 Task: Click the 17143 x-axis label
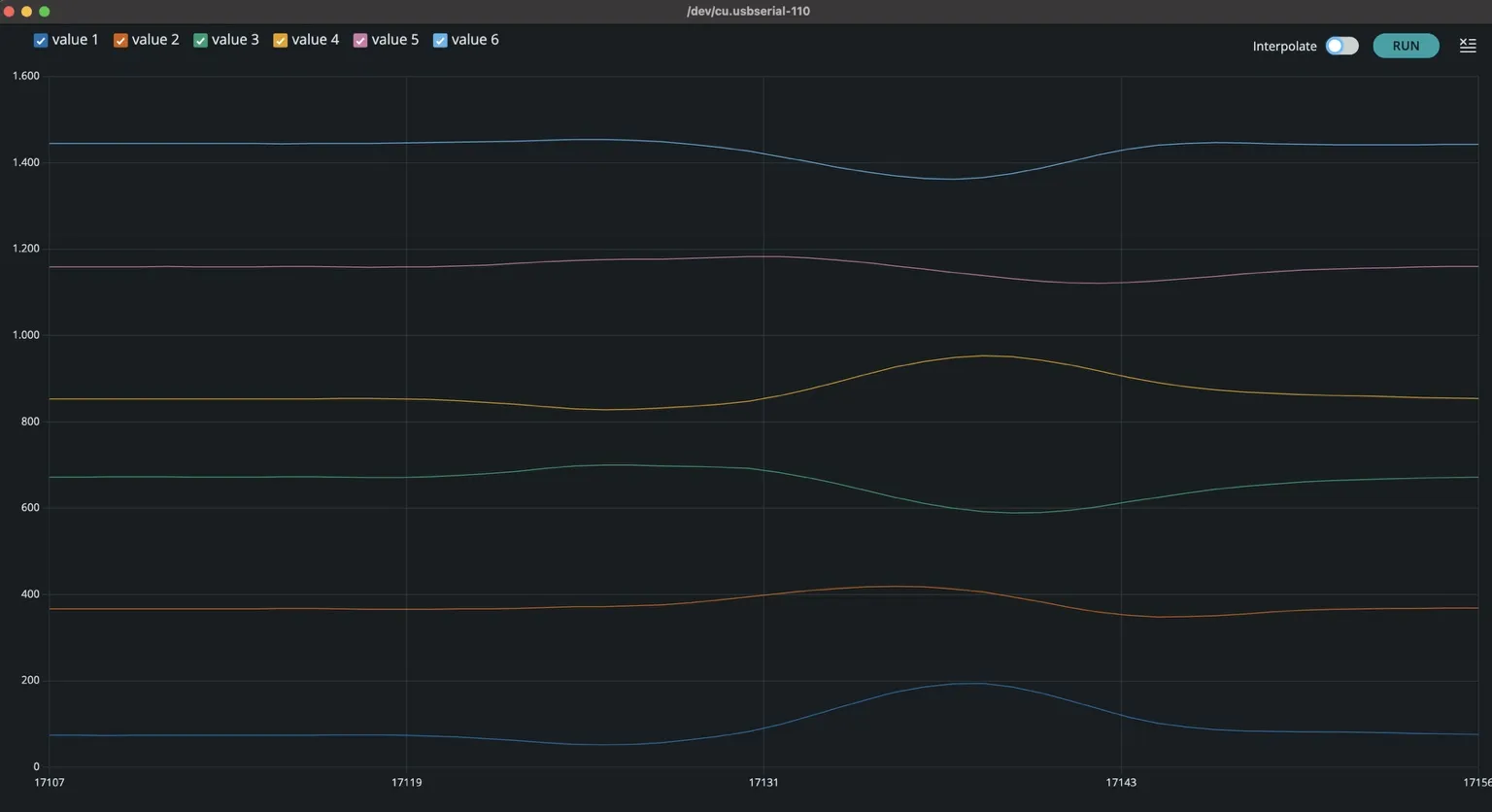pos(1121,782)
